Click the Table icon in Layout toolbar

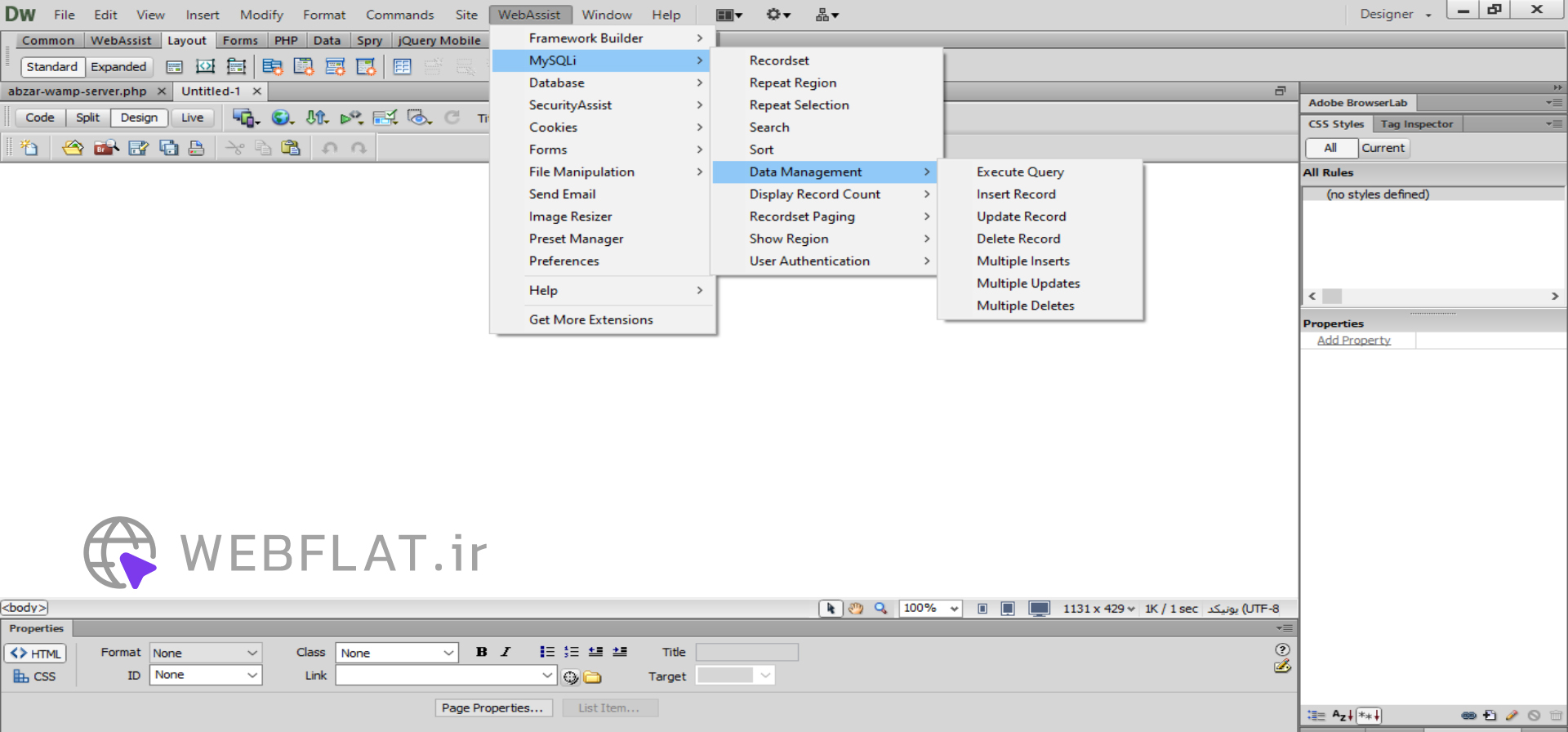(x=402, y=67)
